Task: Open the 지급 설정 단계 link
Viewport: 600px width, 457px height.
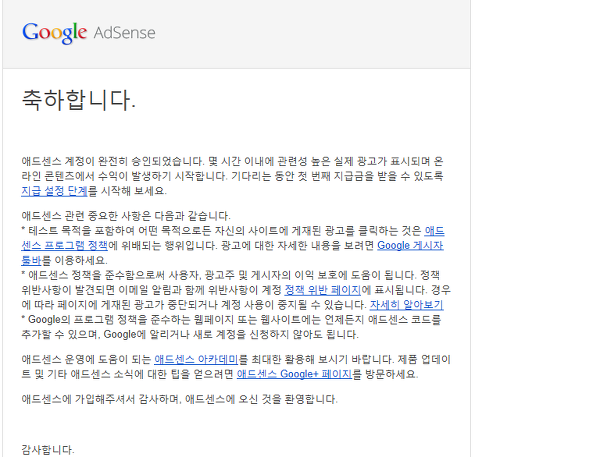Action: pyautogui.click(x=54, y=191)
